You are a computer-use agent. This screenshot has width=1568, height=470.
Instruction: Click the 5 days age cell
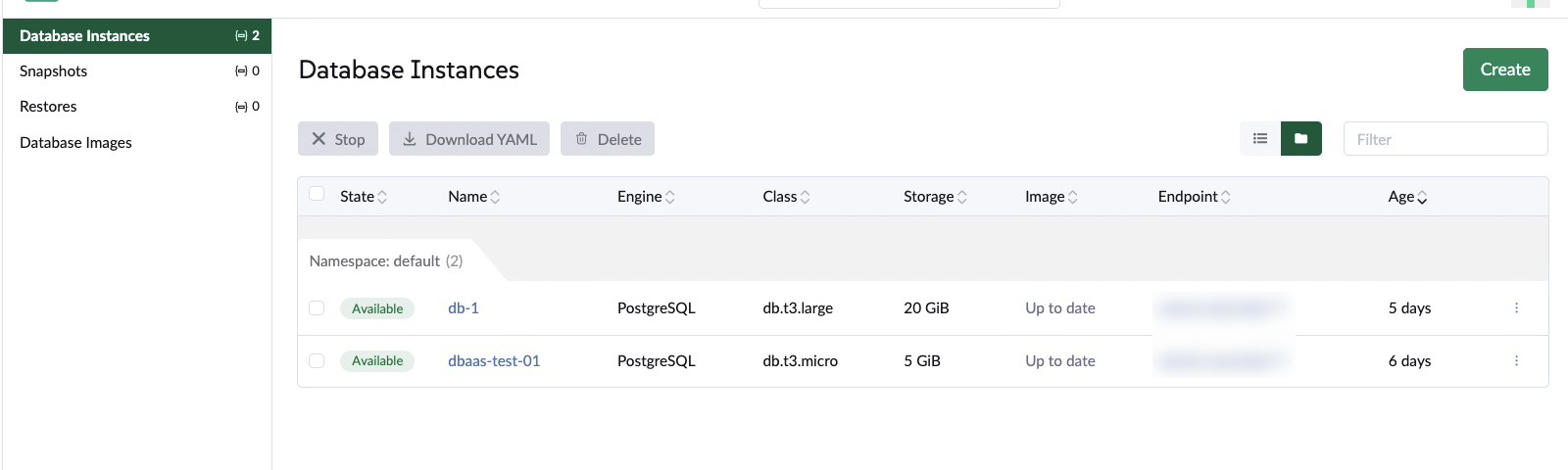(1409, 307)
